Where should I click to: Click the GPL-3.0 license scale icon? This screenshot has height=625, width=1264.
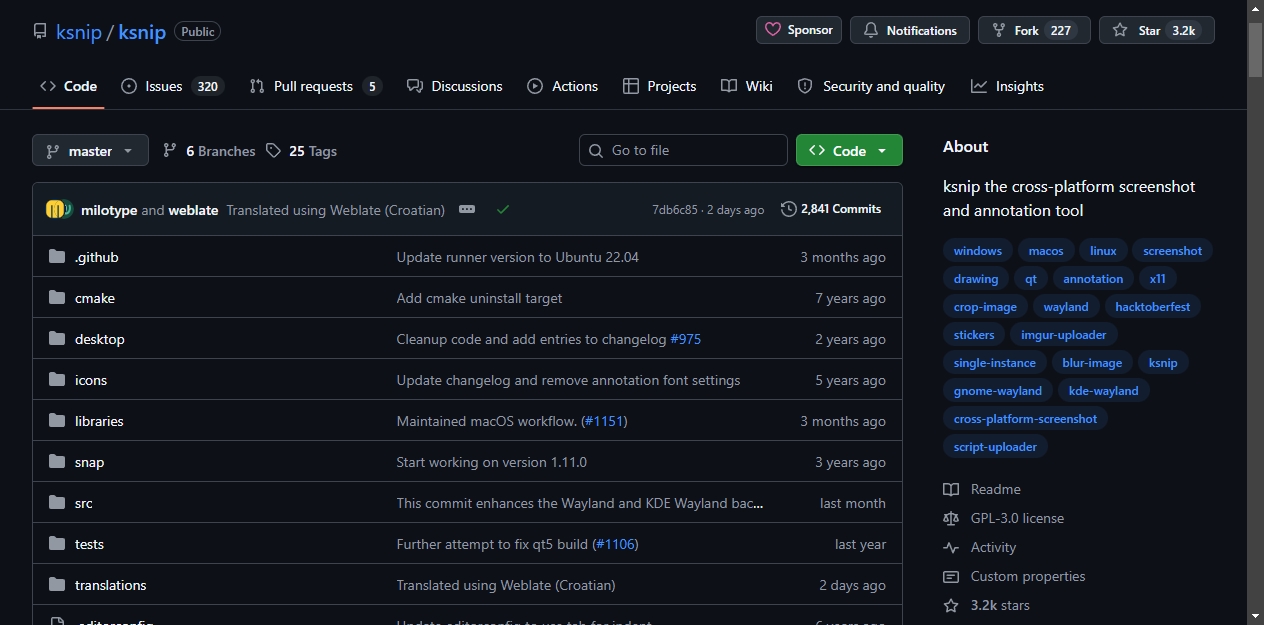click(x=951, y=518)
